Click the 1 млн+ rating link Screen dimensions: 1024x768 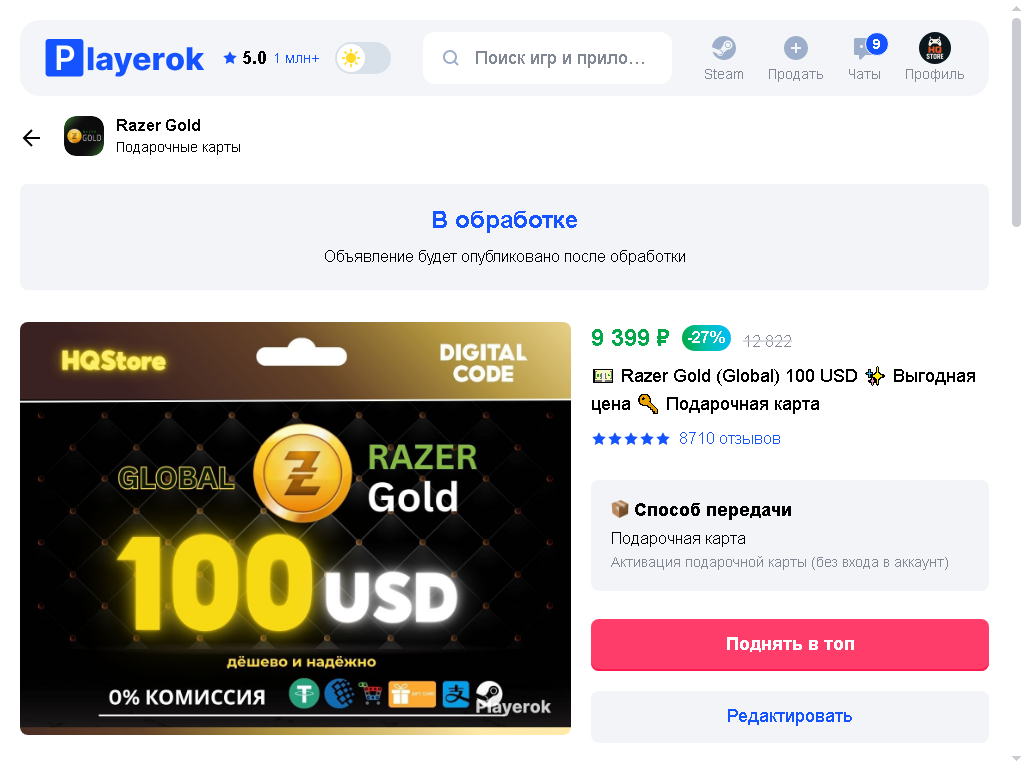pos(296,59)
